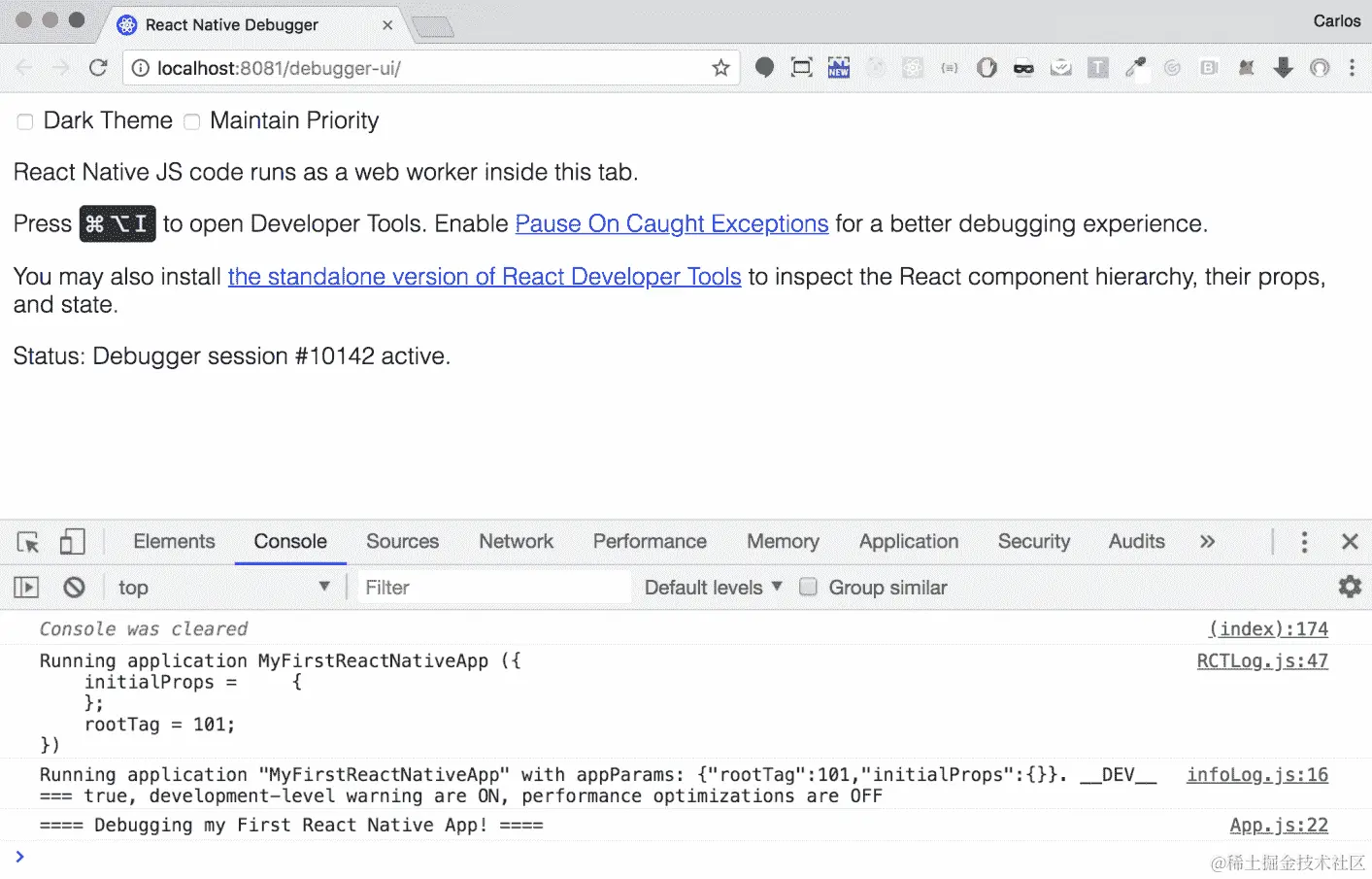Show more DevTools tabs via chevron
Screen dimensions: 1372x879
1207,541
